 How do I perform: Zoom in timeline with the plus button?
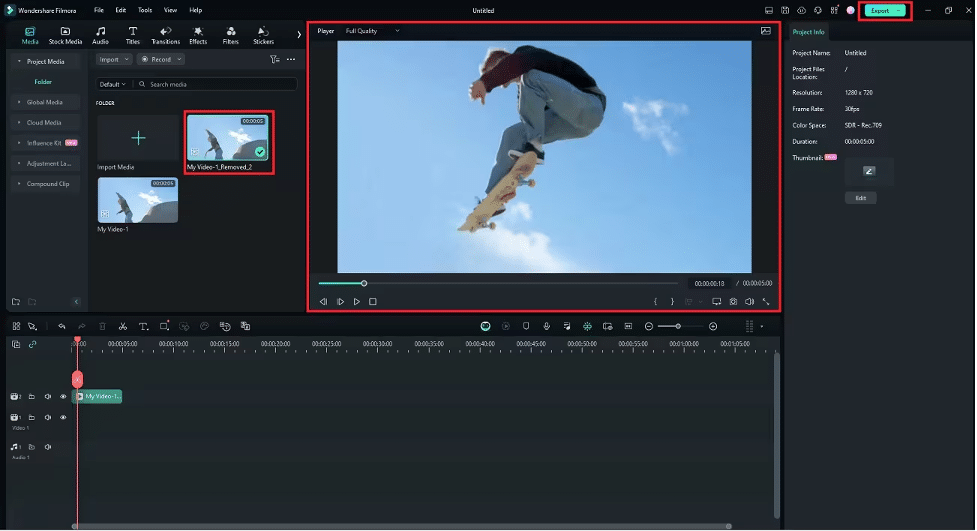point(713,327)
